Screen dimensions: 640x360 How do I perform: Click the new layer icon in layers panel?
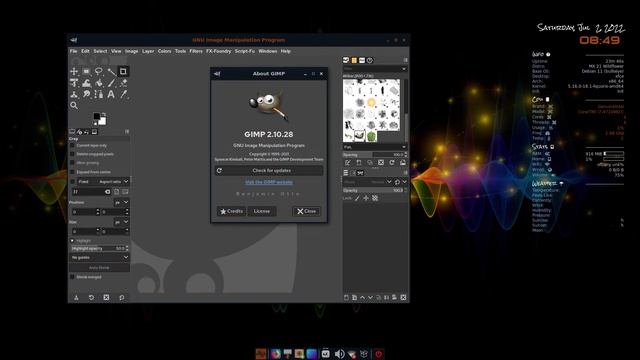pos(346,298)
